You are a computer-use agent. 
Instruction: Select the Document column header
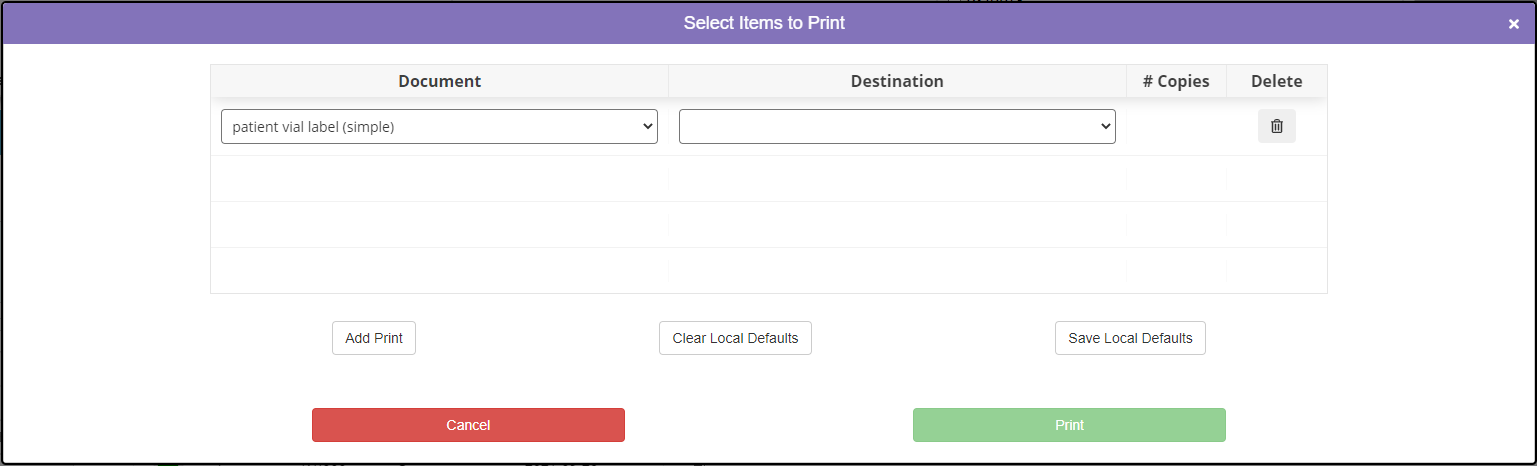click(x=440, y=81)
